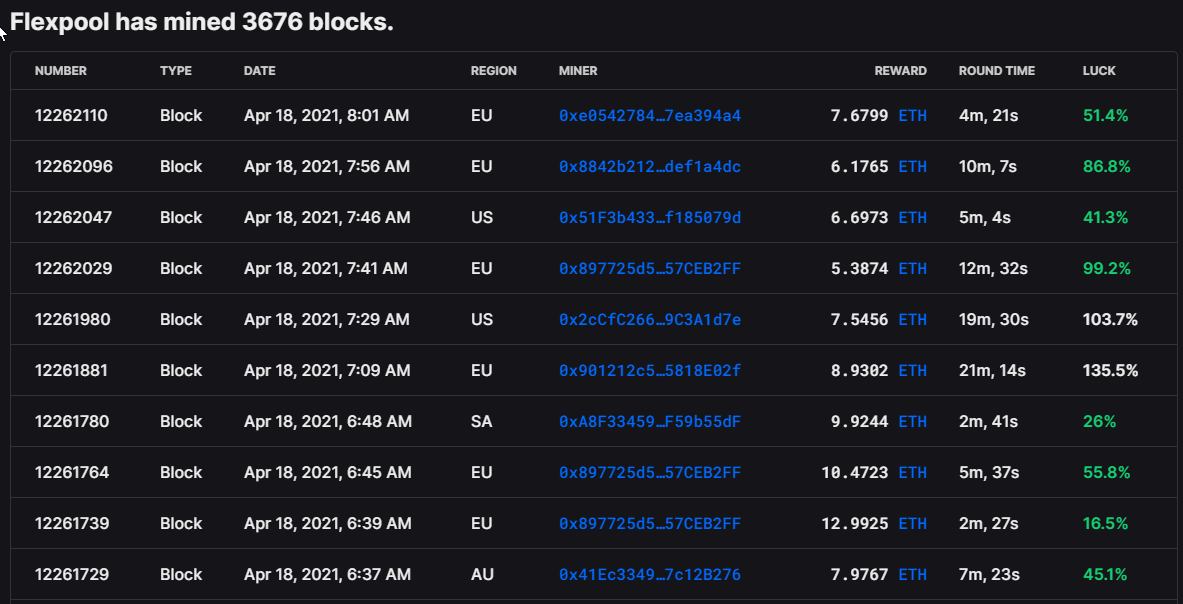Image resolution: width=1183 pixels, height=604 pixels.
Task: Open miner 0x897725d5…57CEB2FF in block 12261764 row
Action: pos(650,473)
